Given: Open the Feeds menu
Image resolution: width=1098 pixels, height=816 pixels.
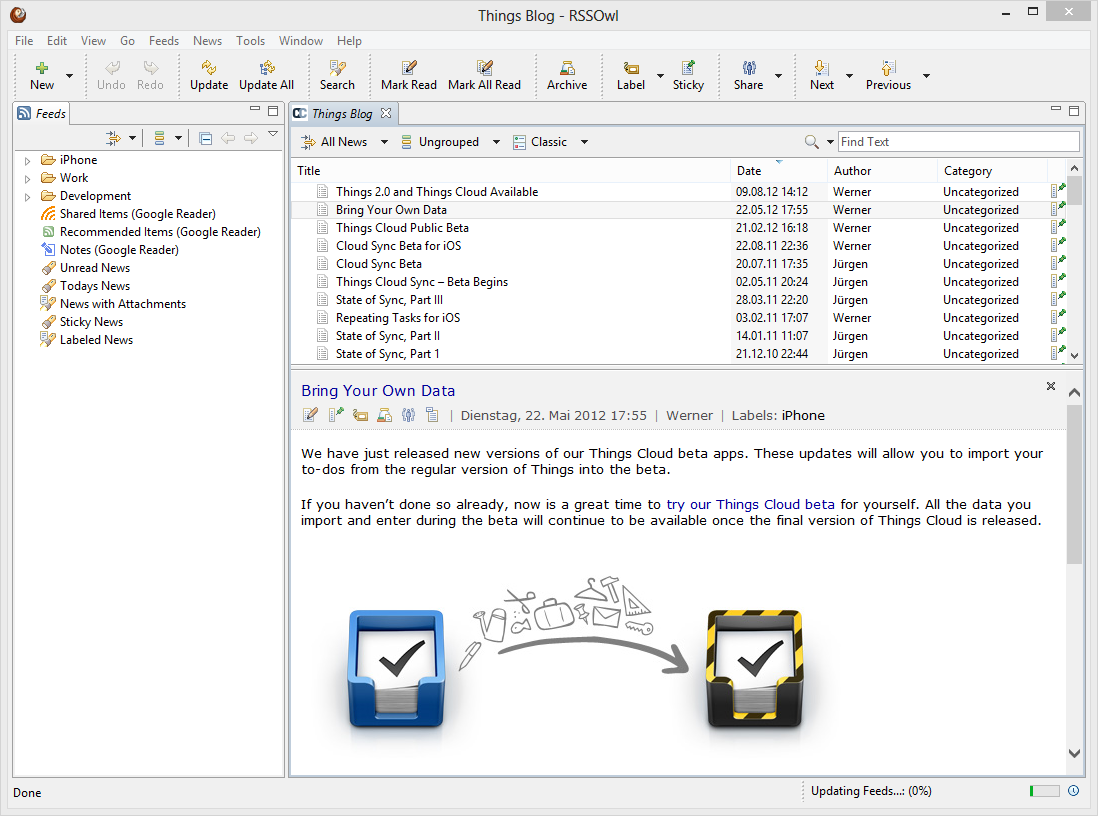Looking at the screenshot, I should (x=163, y=41).
